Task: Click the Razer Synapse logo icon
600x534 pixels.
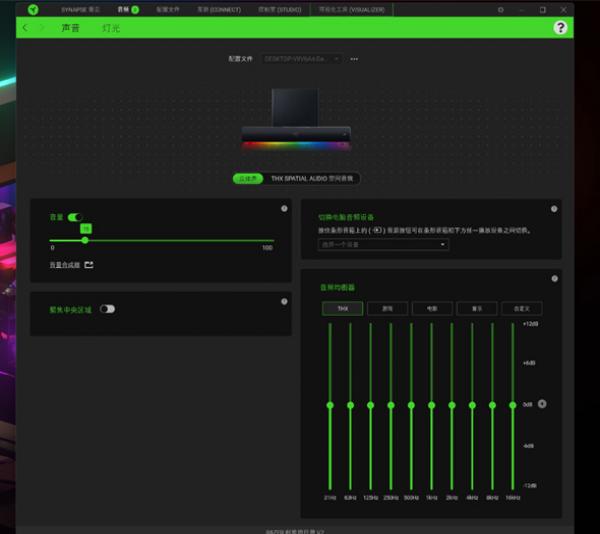Action: tap(33, 10)
